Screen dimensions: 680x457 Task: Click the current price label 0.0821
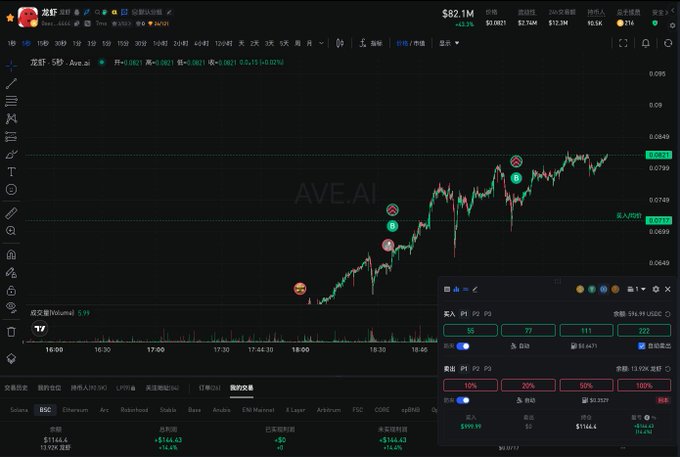pyautogui.click(x=659, y=155)
